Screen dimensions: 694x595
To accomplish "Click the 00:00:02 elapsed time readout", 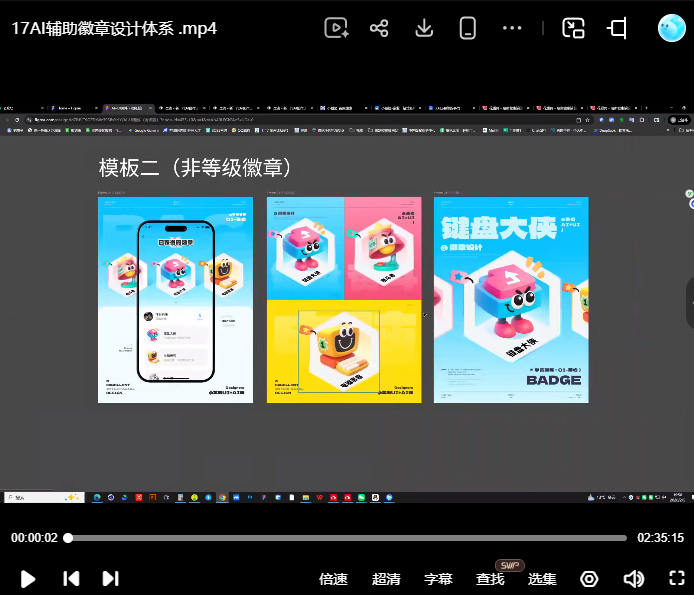I will click(x=34, y=538).
